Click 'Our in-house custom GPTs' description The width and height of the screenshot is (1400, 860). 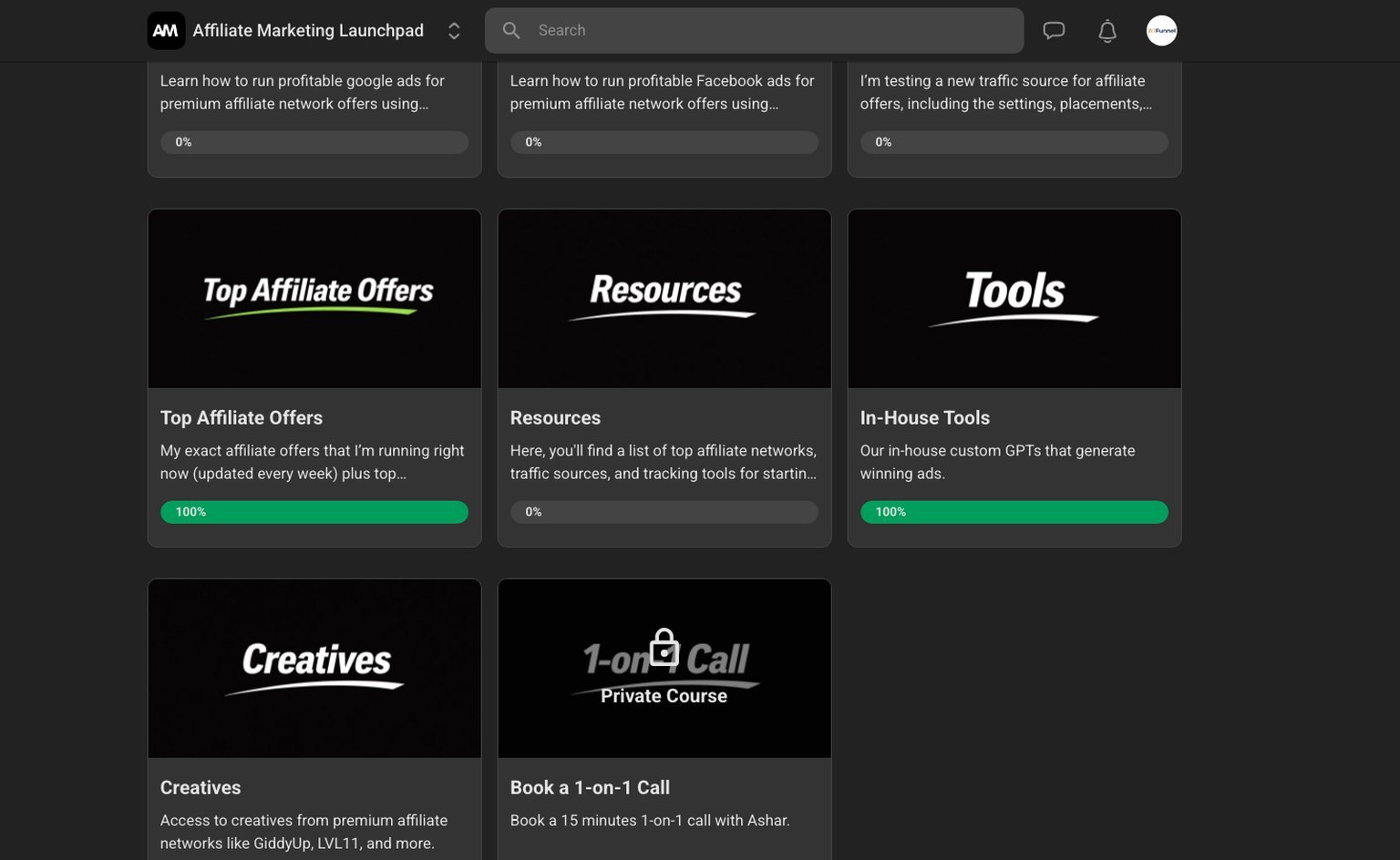tap(998, 462)
